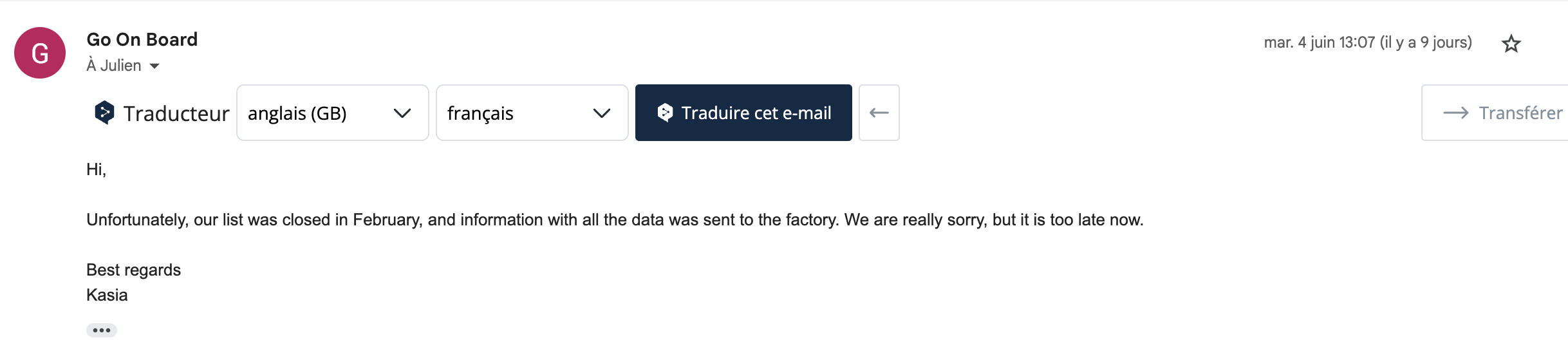The image size is (1568, 358).
Task: Expand recipient details arrow next to À Julien
Action: coord(154,66)
